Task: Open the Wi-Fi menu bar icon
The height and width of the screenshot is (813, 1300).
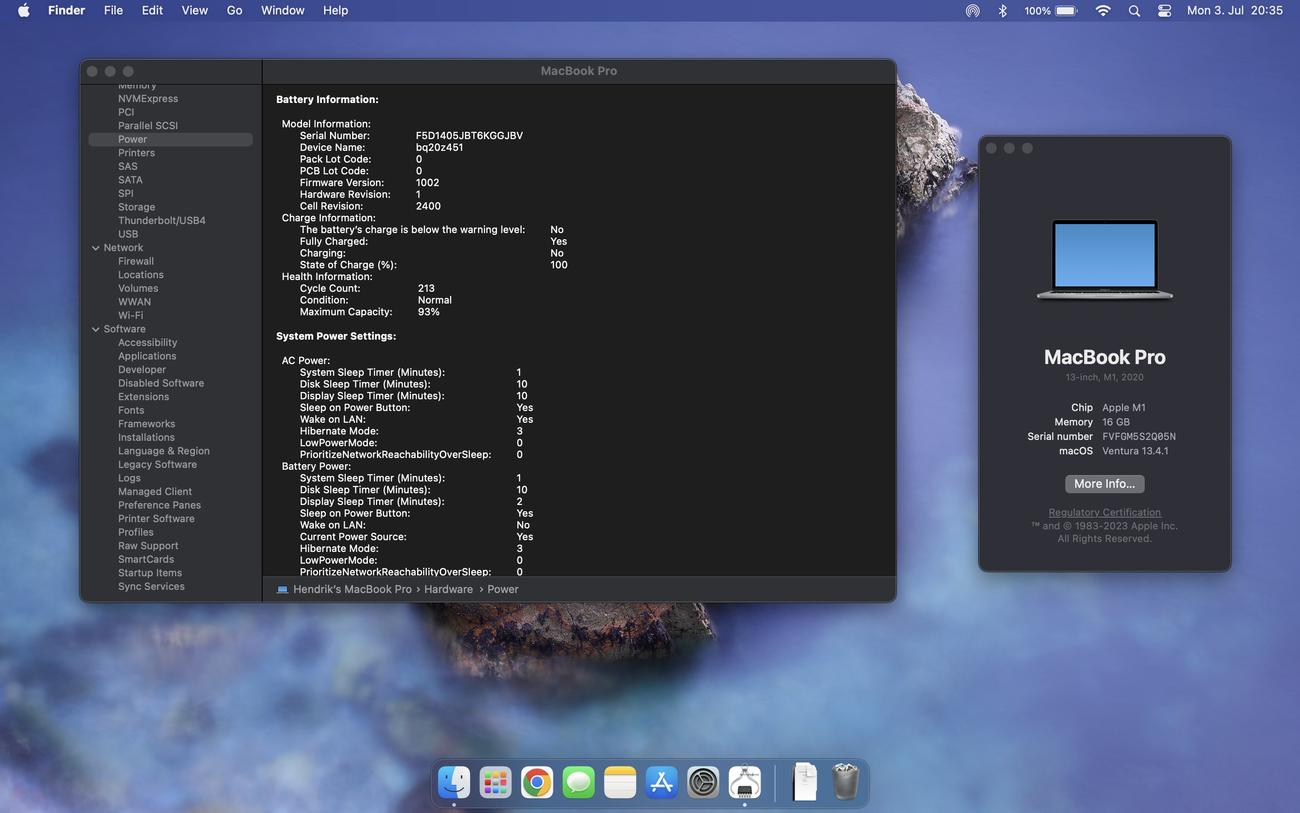Action: pyautogui.click(x=1103, y=10)
